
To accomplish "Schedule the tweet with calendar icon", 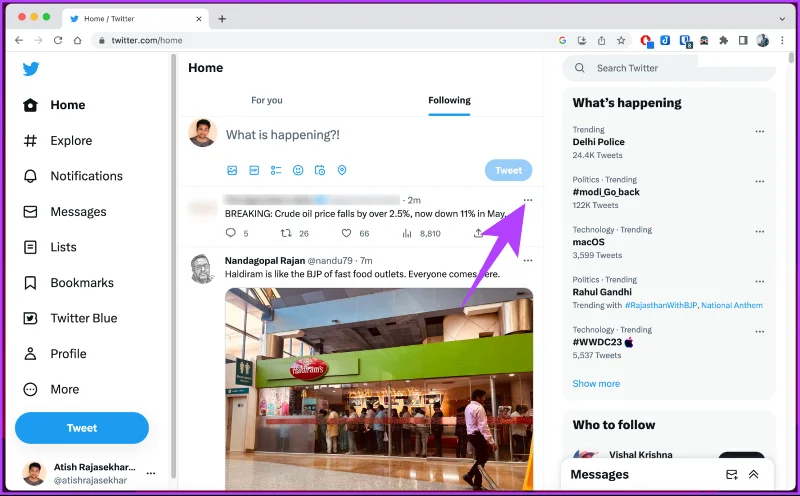I will pyautogui.click(x=320, y=170).
